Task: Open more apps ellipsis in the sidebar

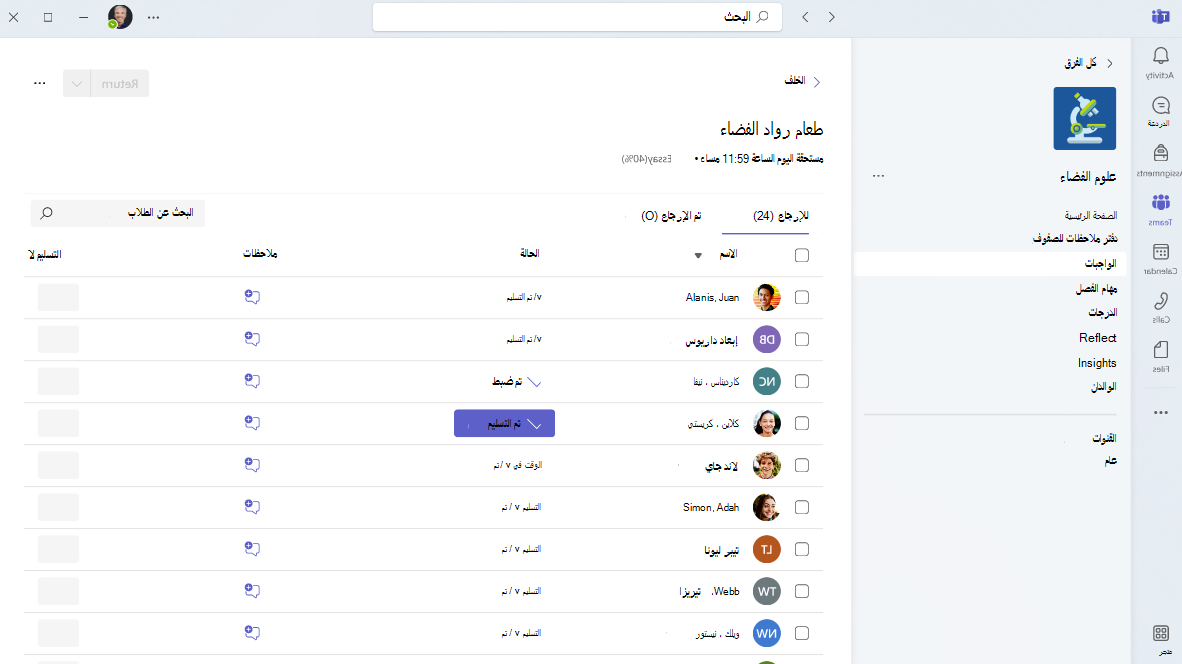Action: (1160, 412)
